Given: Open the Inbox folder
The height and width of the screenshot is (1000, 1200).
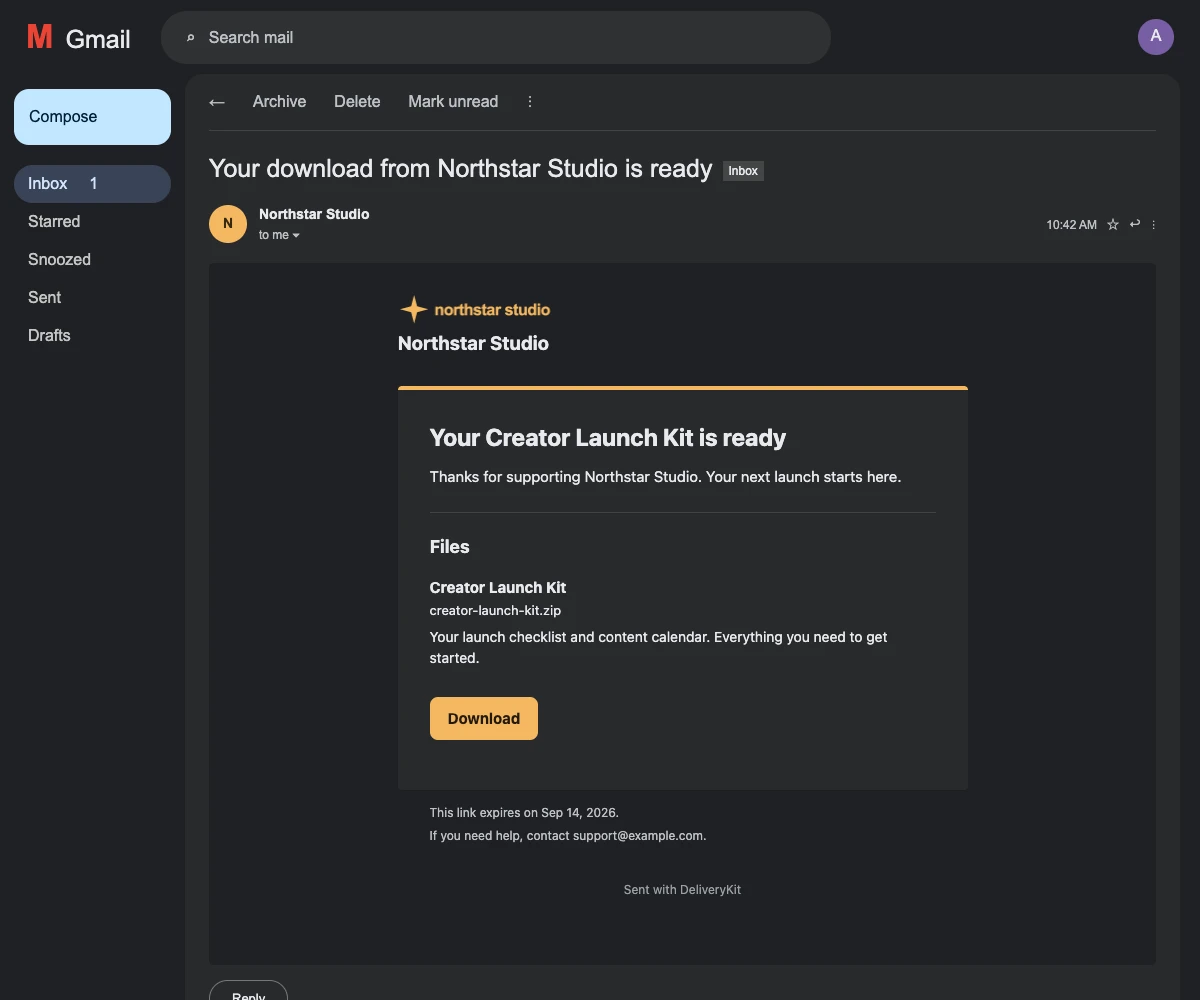Looking at the screenshot, I should point(92,184).
